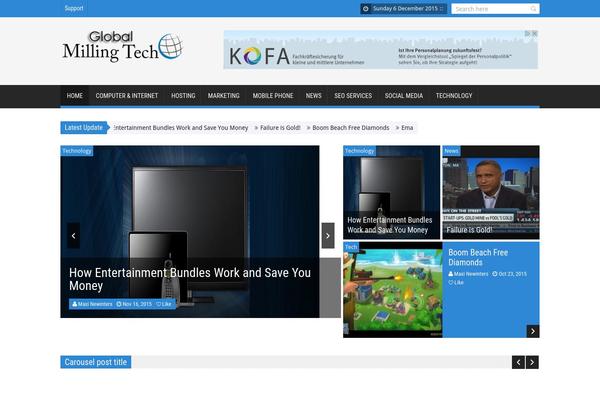Viewport: 600px width, 400px height.
Task: Click the clock icon beside the date
Action: point(365,9)
